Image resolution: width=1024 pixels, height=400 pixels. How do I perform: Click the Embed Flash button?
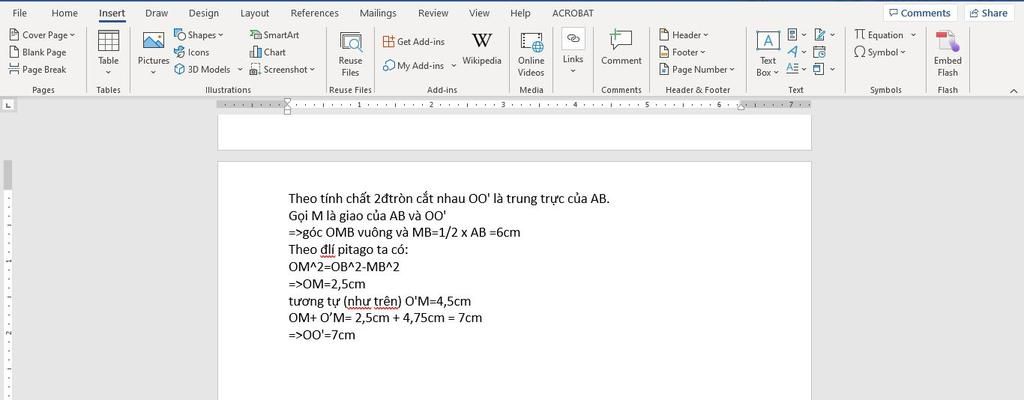948,55
